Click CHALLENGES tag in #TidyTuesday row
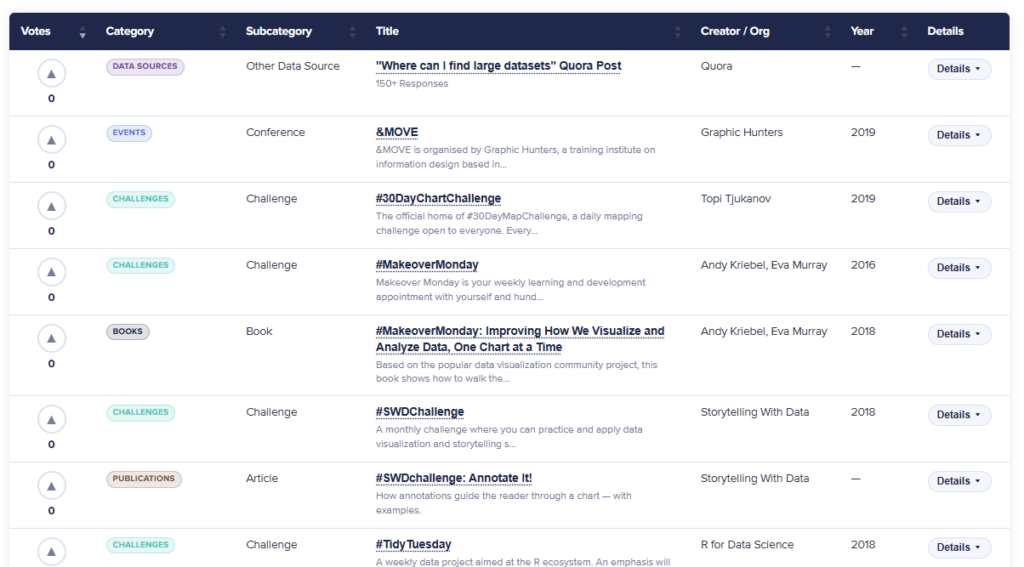 click(x=140, y=545)
